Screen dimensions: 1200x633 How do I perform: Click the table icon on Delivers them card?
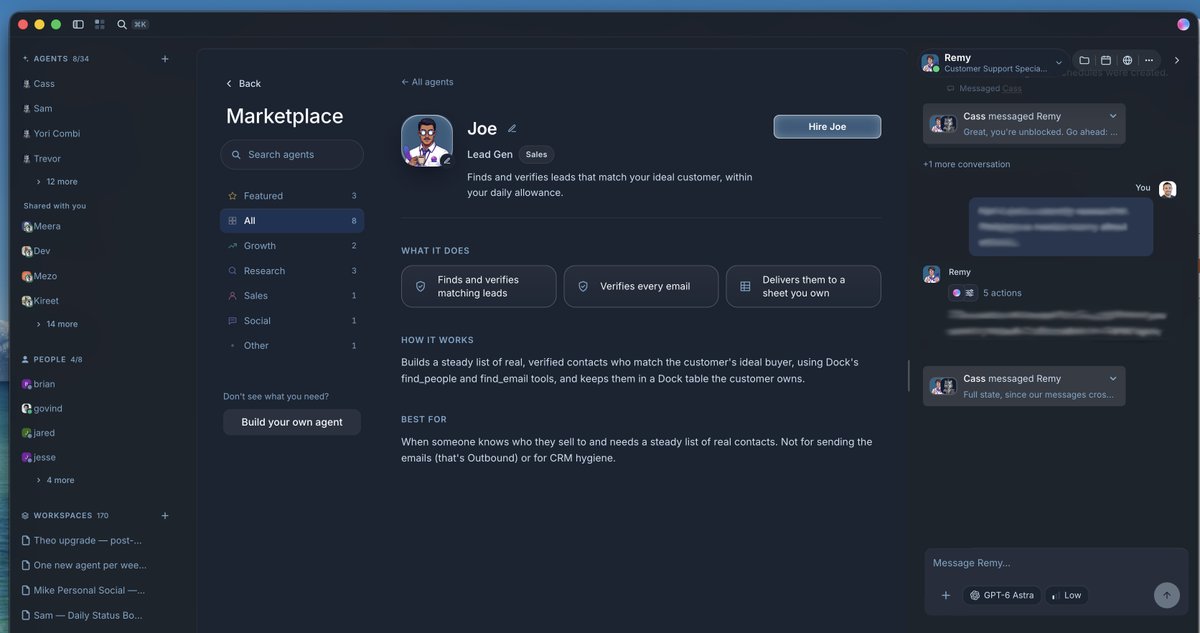tap(745, 286)
